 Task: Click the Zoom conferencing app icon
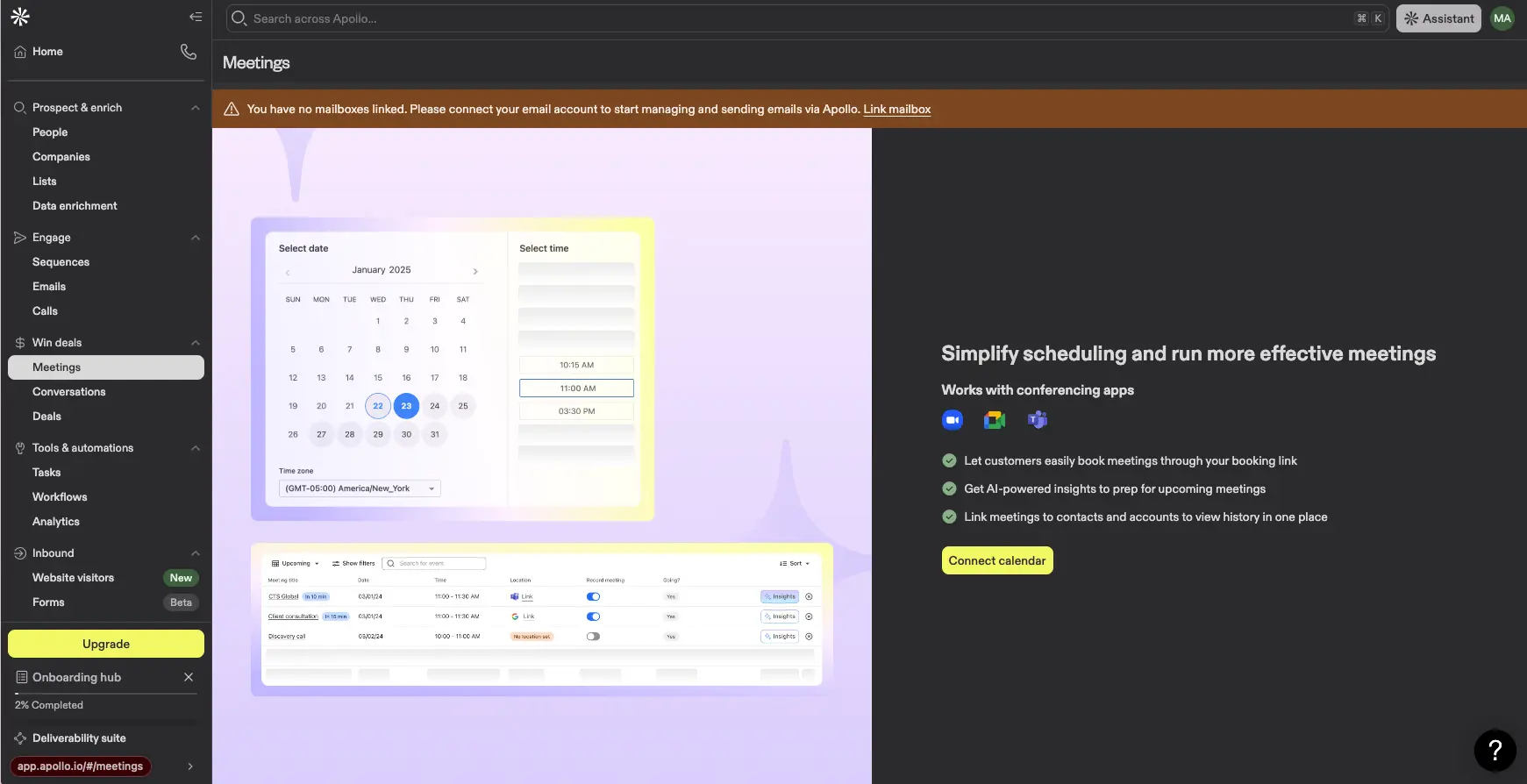click(x=953, y=420)
